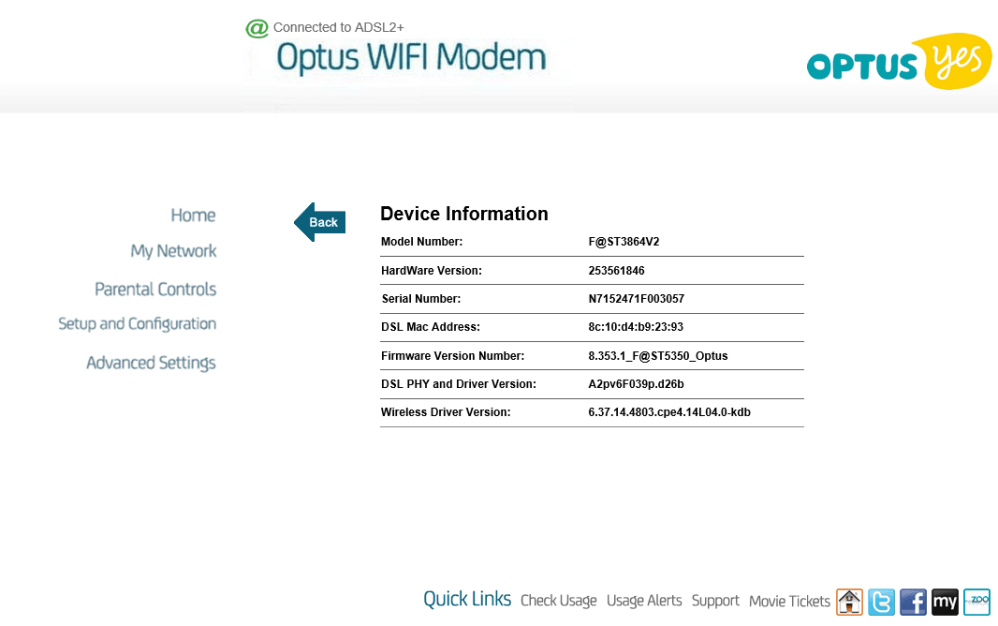Click the 'DSL Mac Address:' label
The height and width of the screenshot is (626, 998).
pyautogui.click(x=430, y=327)
